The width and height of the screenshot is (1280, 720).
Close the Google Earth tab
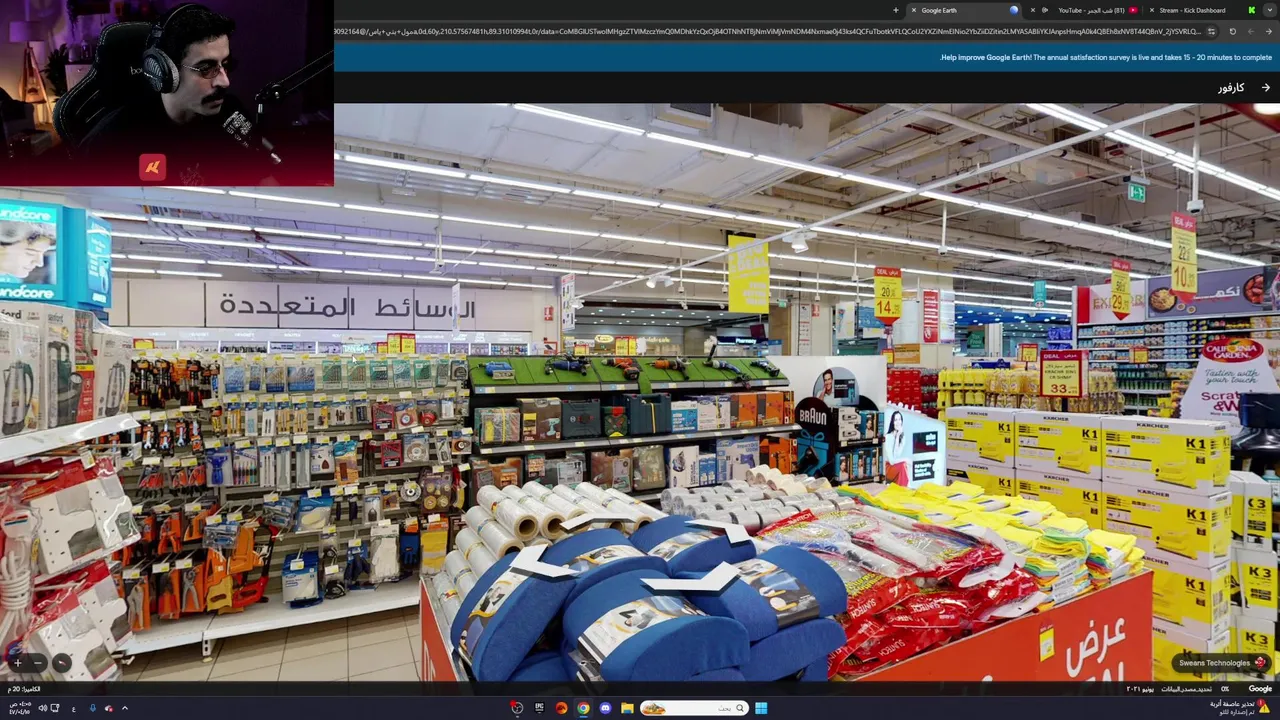913,10
